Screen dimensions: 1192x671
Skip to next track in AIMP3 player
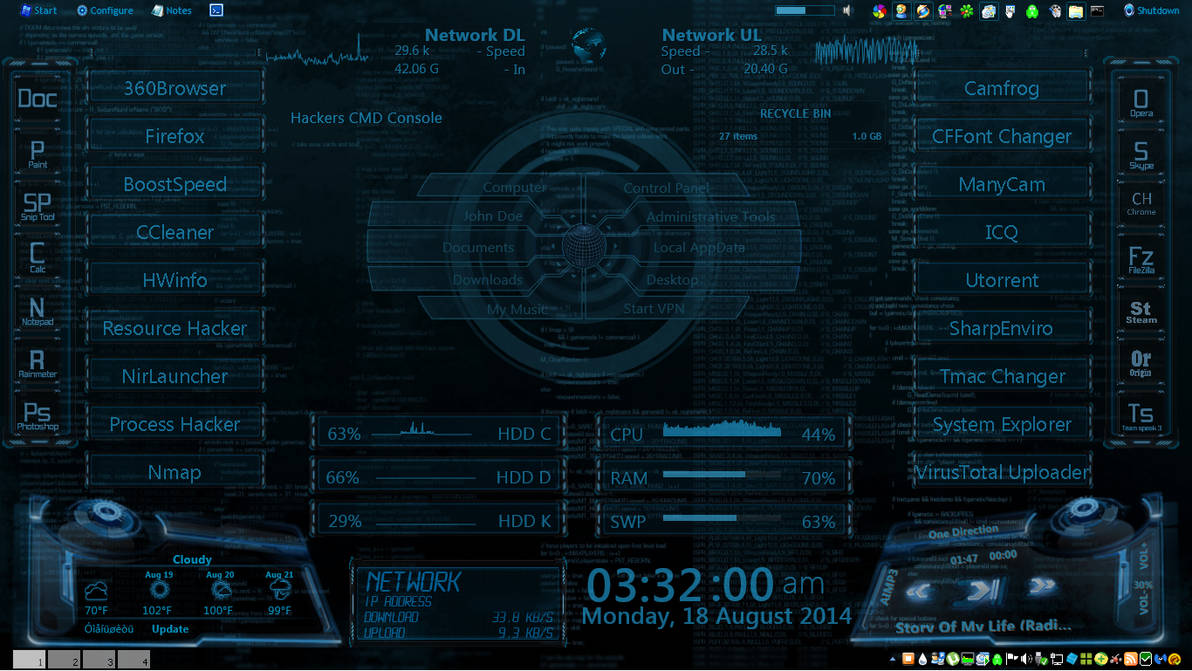1041,586
